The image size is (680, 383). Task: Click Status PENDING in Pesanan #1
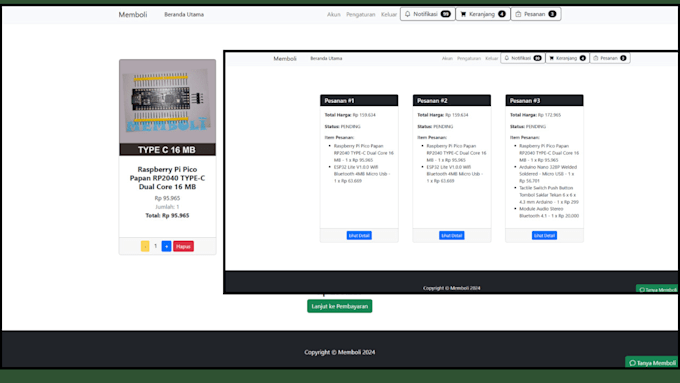click(343, 126)
